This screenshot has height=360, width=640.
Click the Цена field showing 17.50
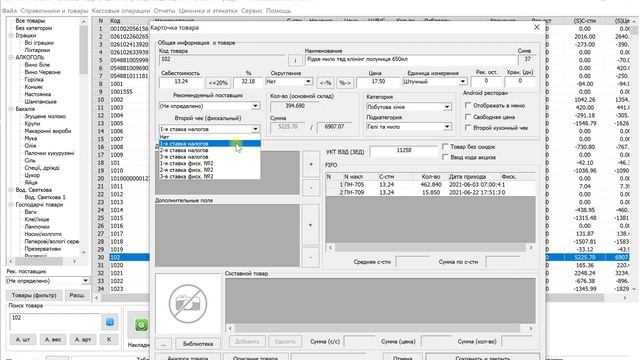coord(378,82)
